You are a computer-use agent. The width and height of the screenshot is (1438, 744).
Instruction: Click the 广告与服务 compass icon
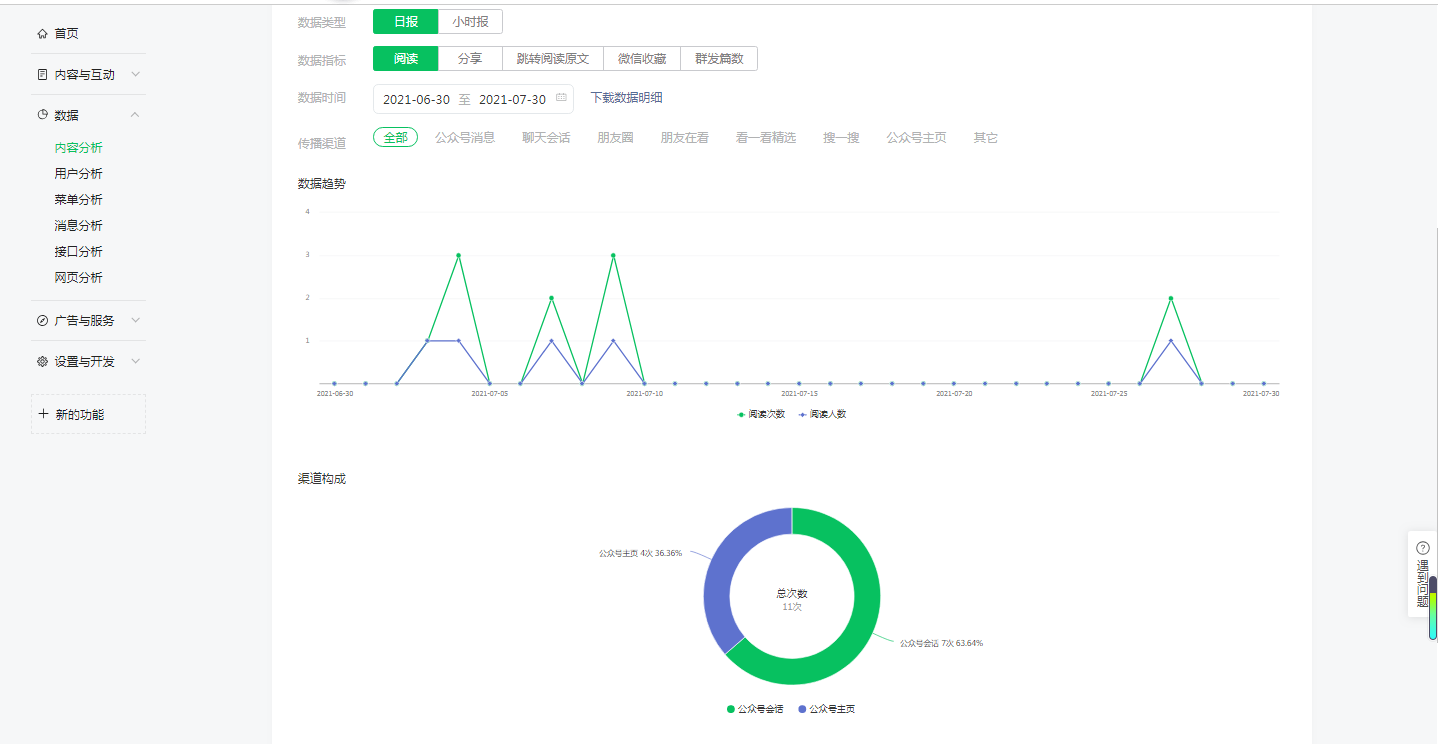[x=42, y=321]
